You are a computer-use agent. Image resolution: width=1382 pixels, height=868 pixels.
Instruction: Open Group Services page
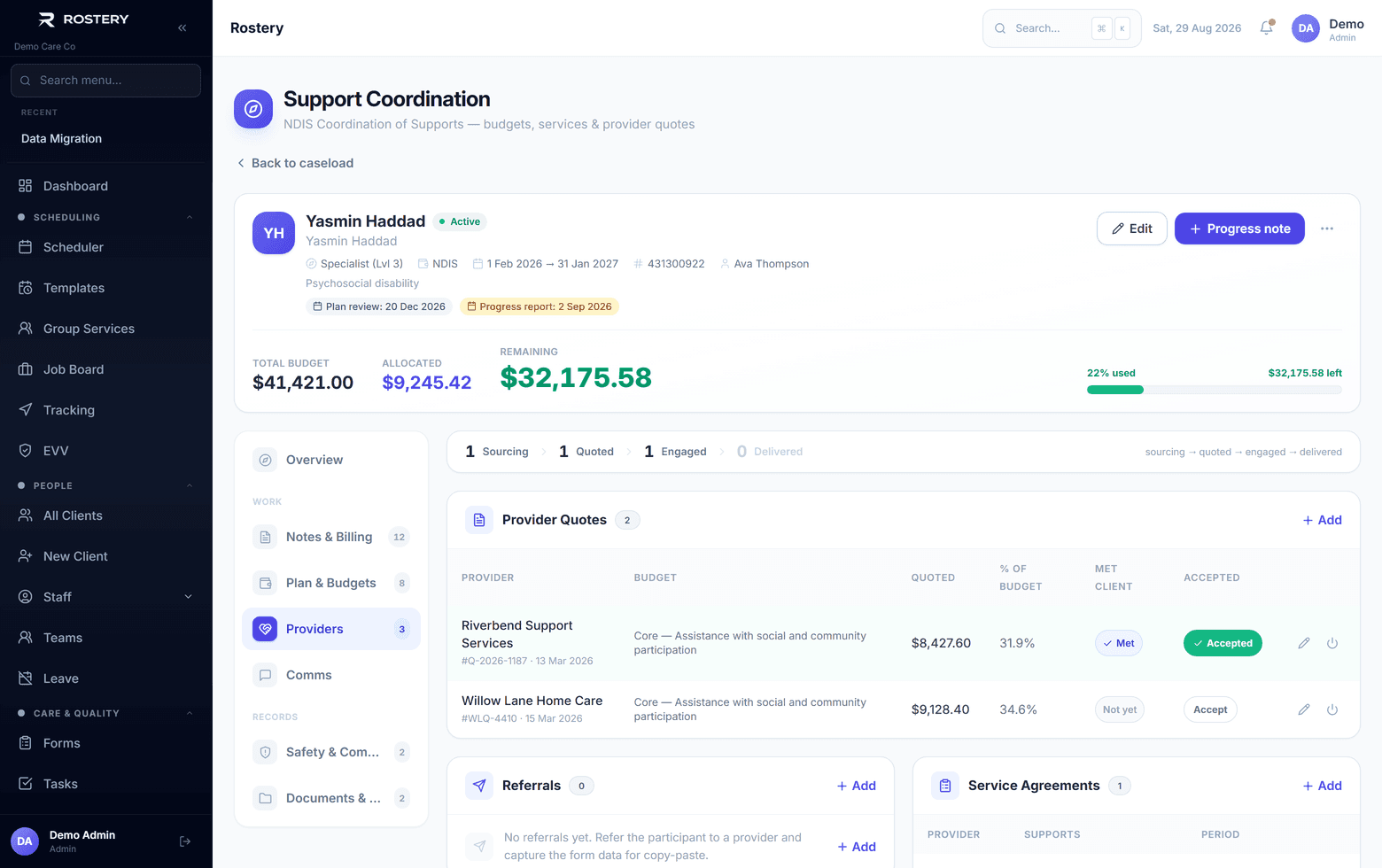[x=105, y=329]
